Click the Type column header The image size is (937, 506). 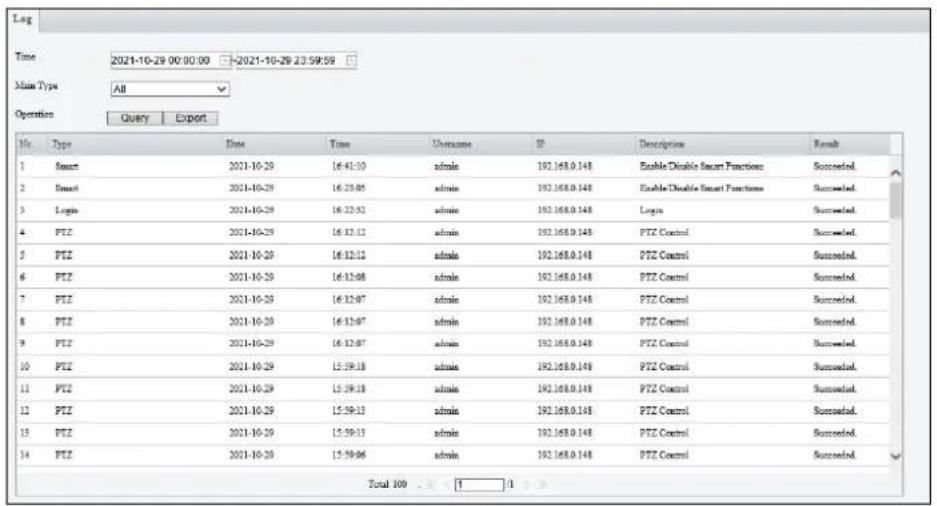pos(62,144)
